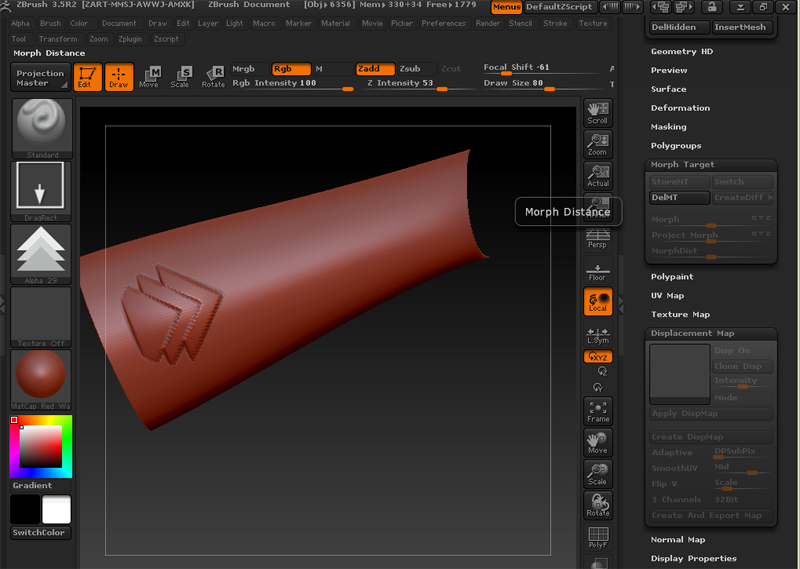Click the Actual size view icon

597,176
